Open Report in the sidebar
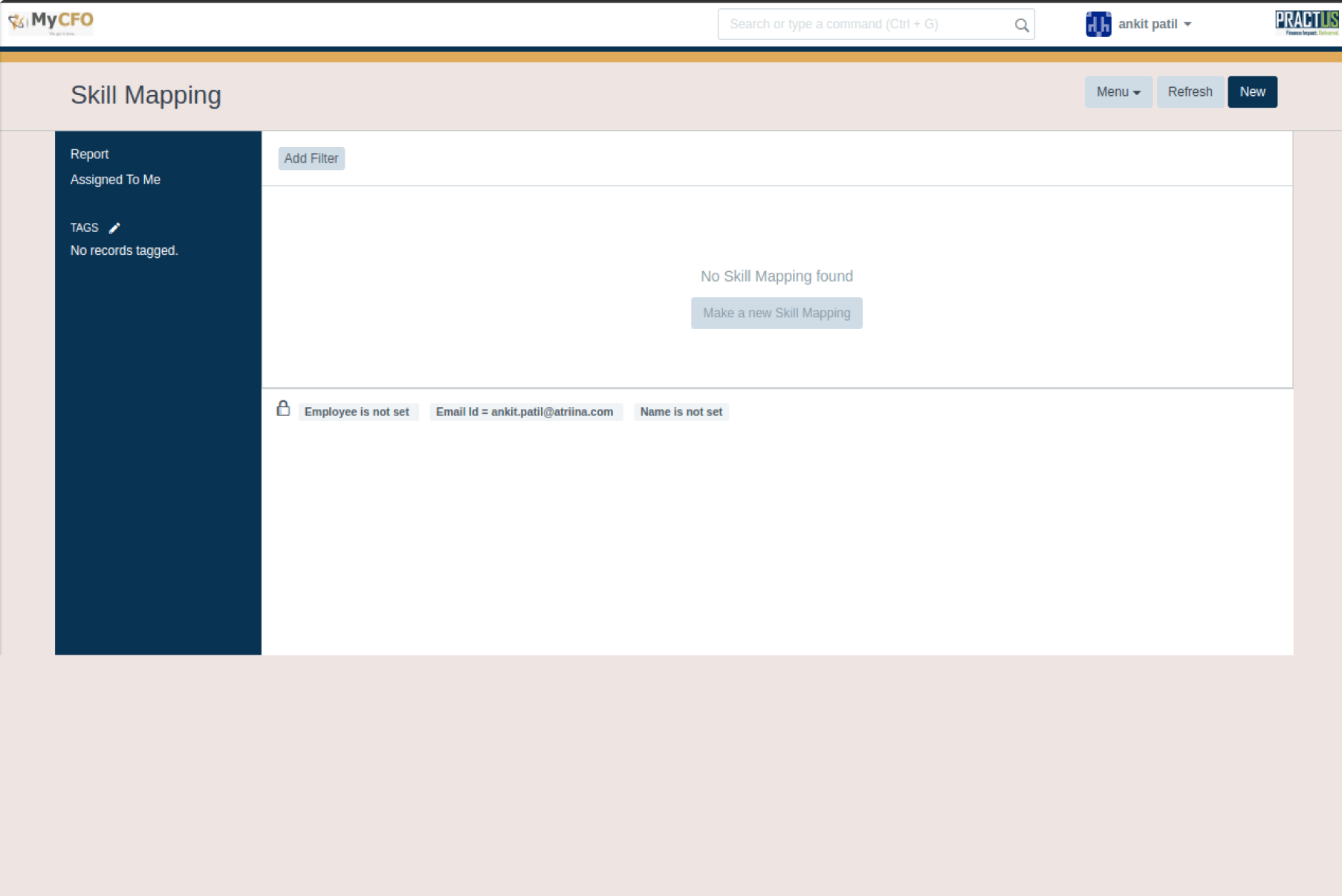The height and width of the screenshot is (896, 1342). coord(89,155)
